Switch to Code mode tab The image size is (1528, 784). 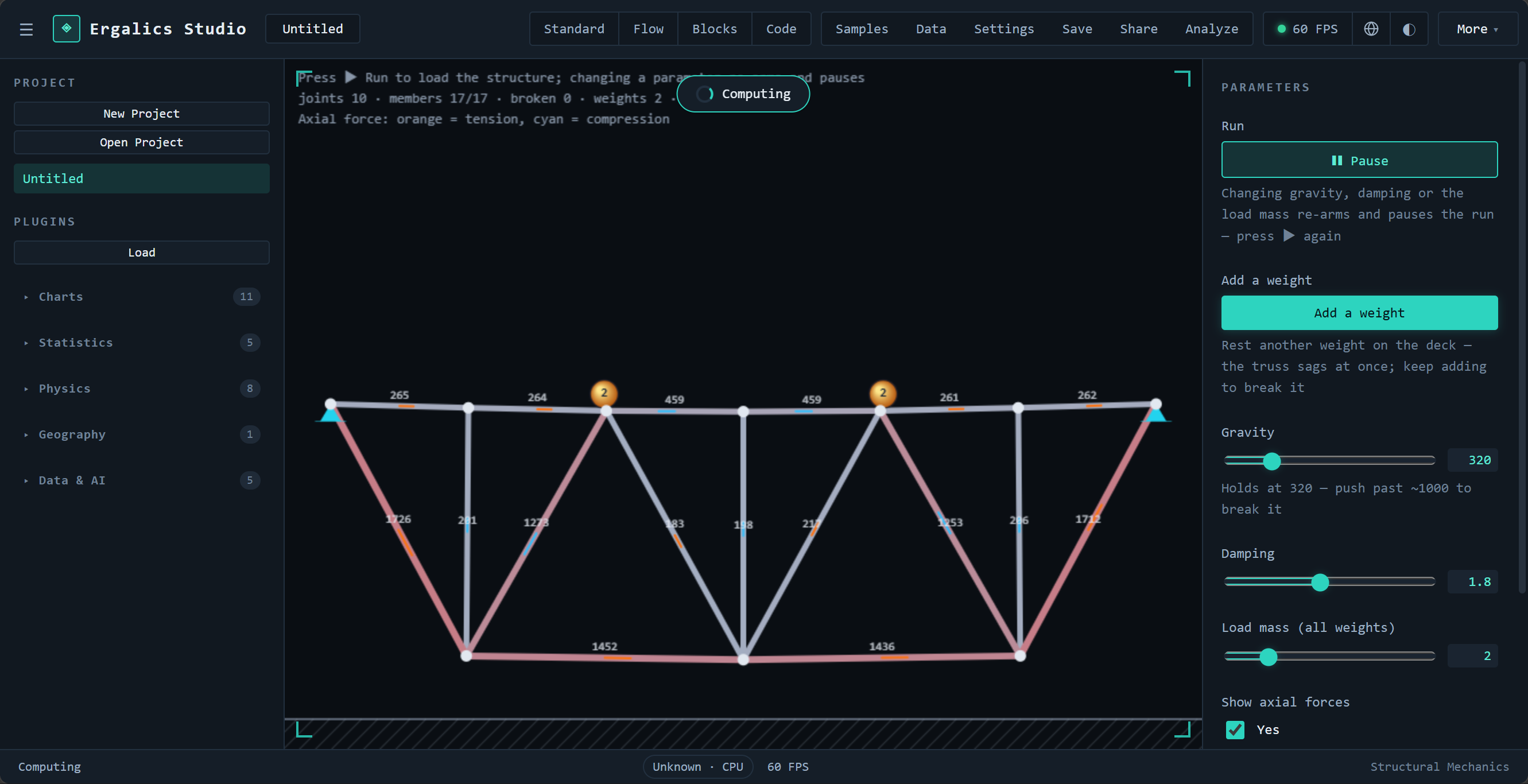781,29
